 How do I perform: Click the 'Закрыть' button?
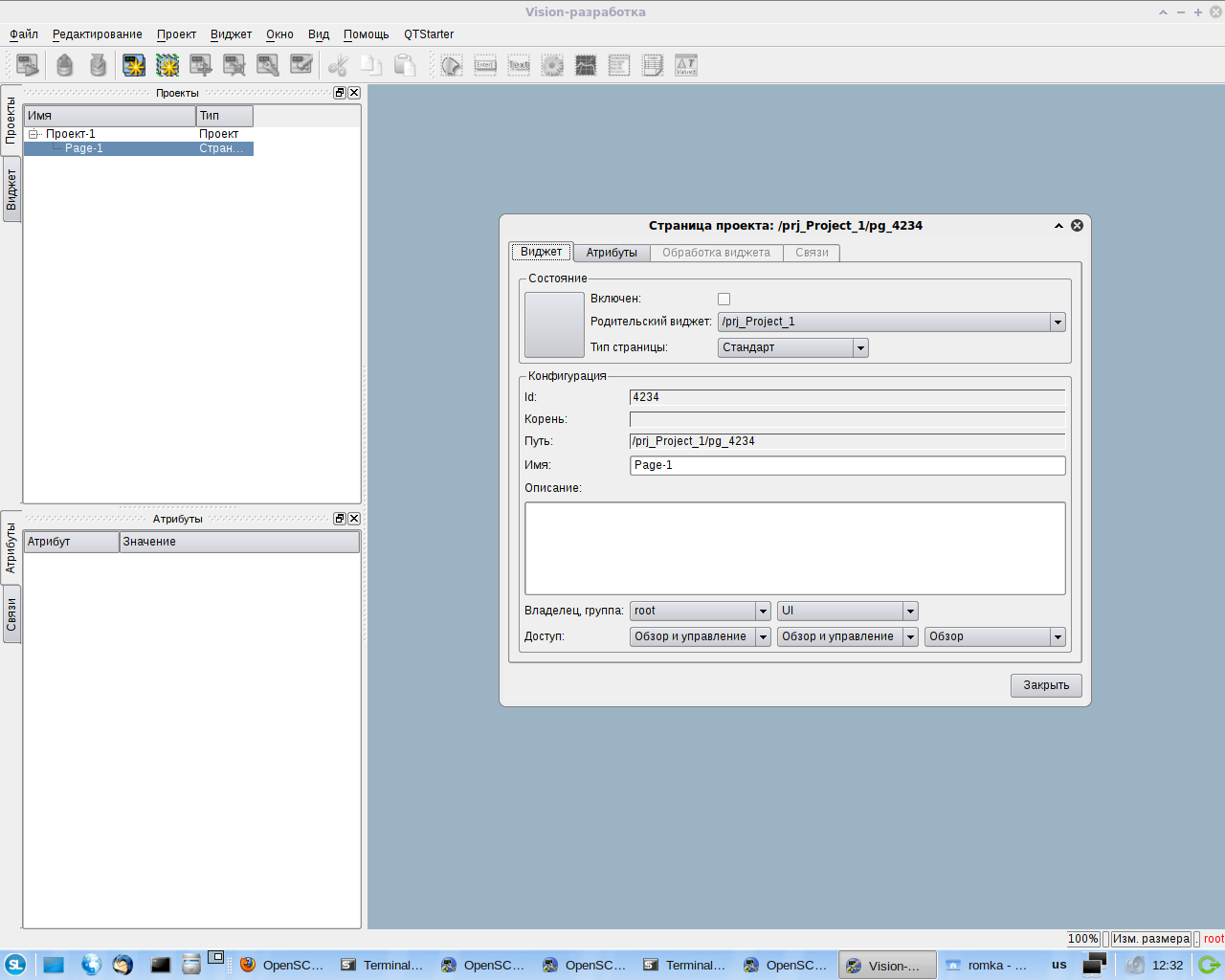pyautogui.click(x=1046, y=685)
